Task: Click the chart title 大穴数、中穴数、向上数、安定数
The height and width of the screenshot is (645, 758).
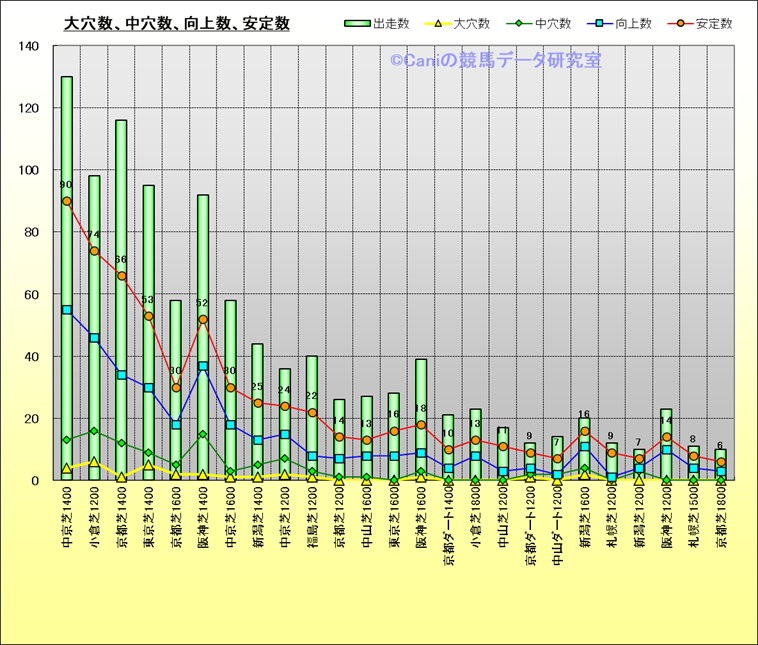Action: [x=177, y=23]
